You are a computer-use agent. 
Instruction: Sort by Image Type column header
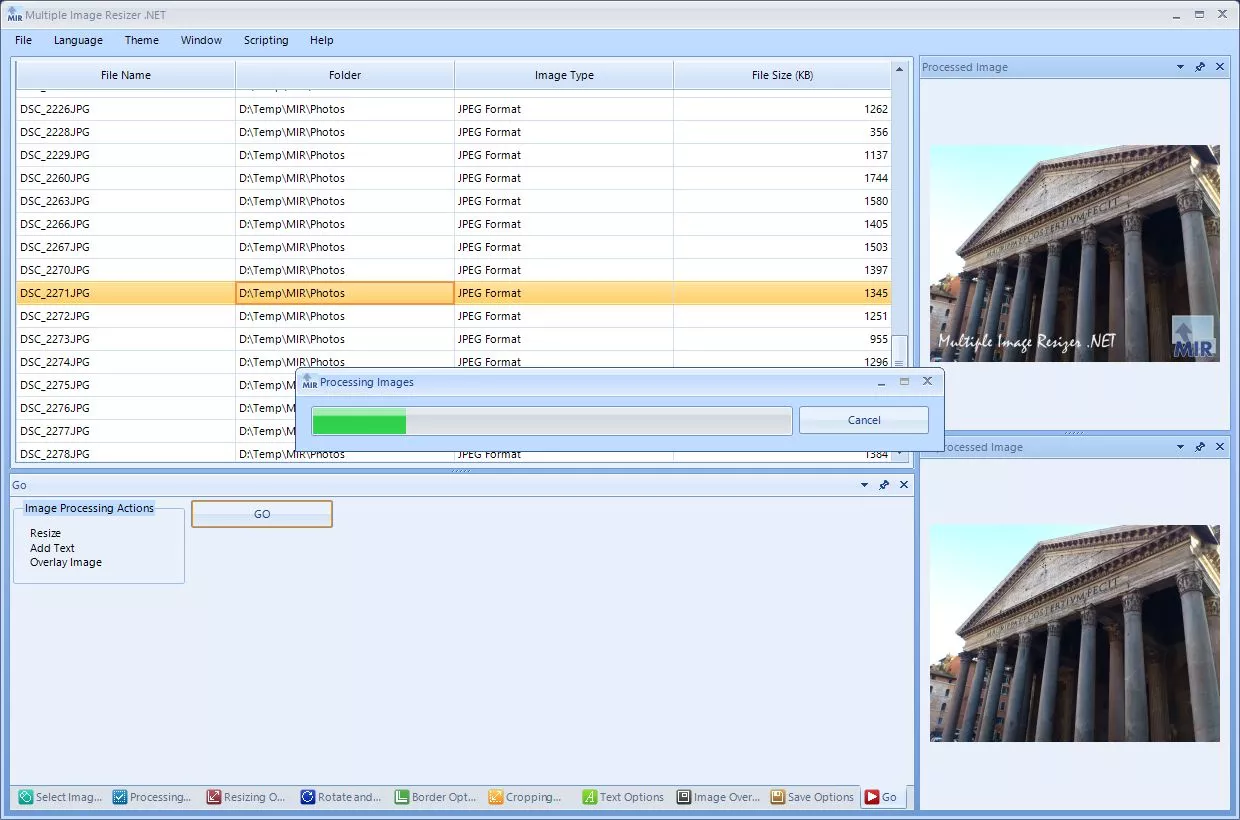(x=564, y=75)
